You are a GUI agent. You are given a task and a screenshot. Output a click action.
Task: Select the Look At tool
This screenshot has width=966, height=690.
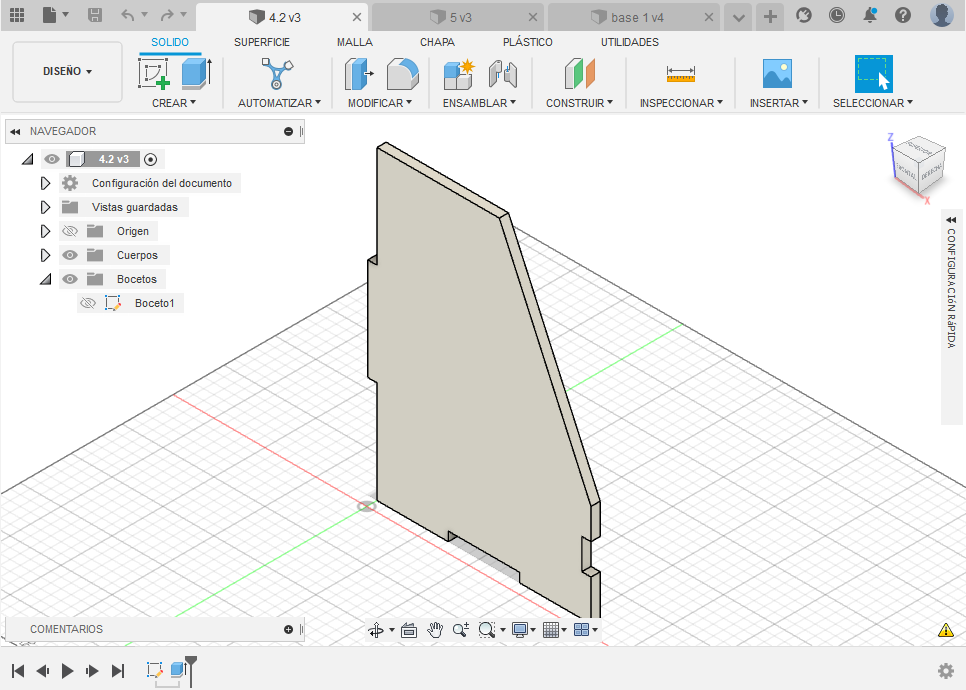[409, 630]
